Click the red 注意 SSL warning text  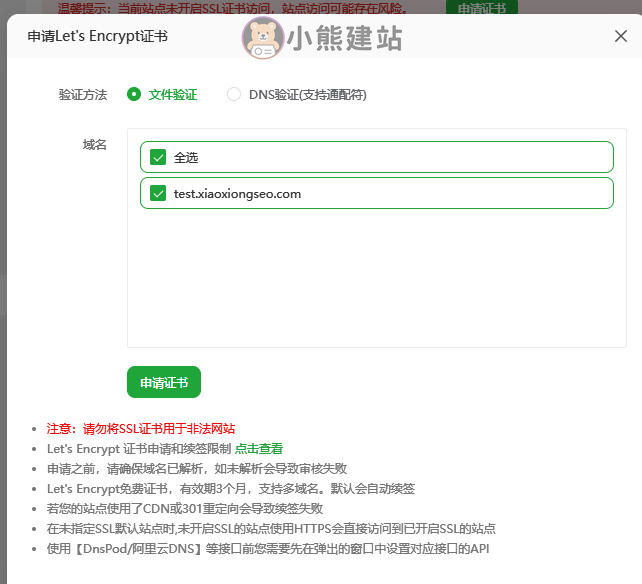coord(141,428)
